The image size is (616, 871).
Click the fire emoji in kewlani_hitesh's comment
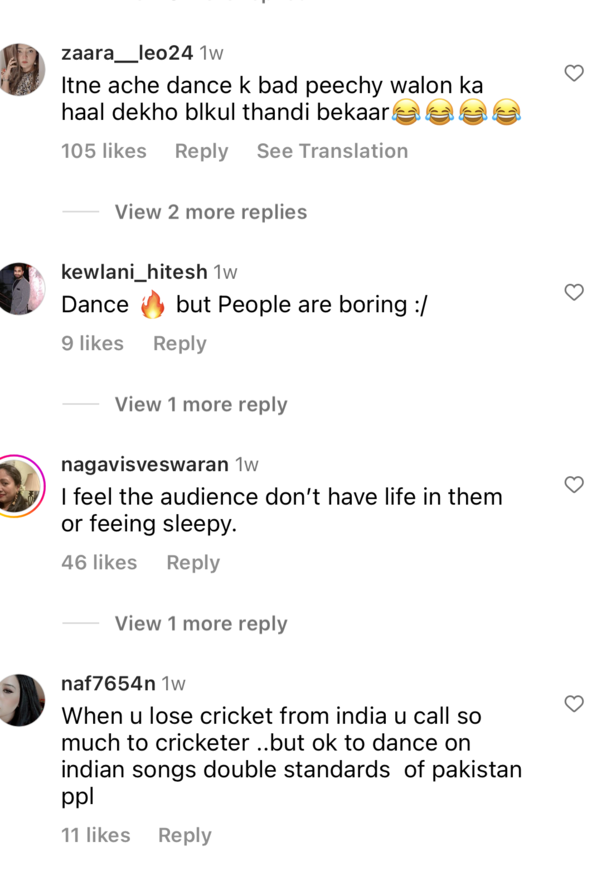tap(152, 303)
